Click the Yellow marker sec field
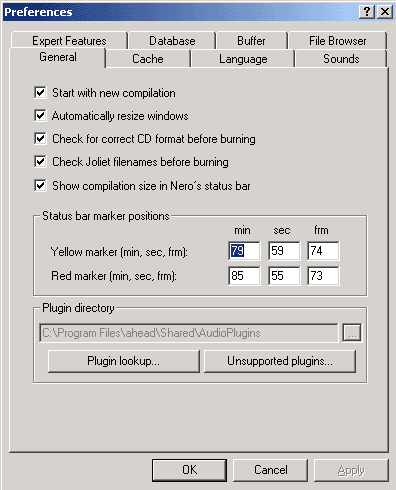396x490 pixels. [x=284, y=251]
